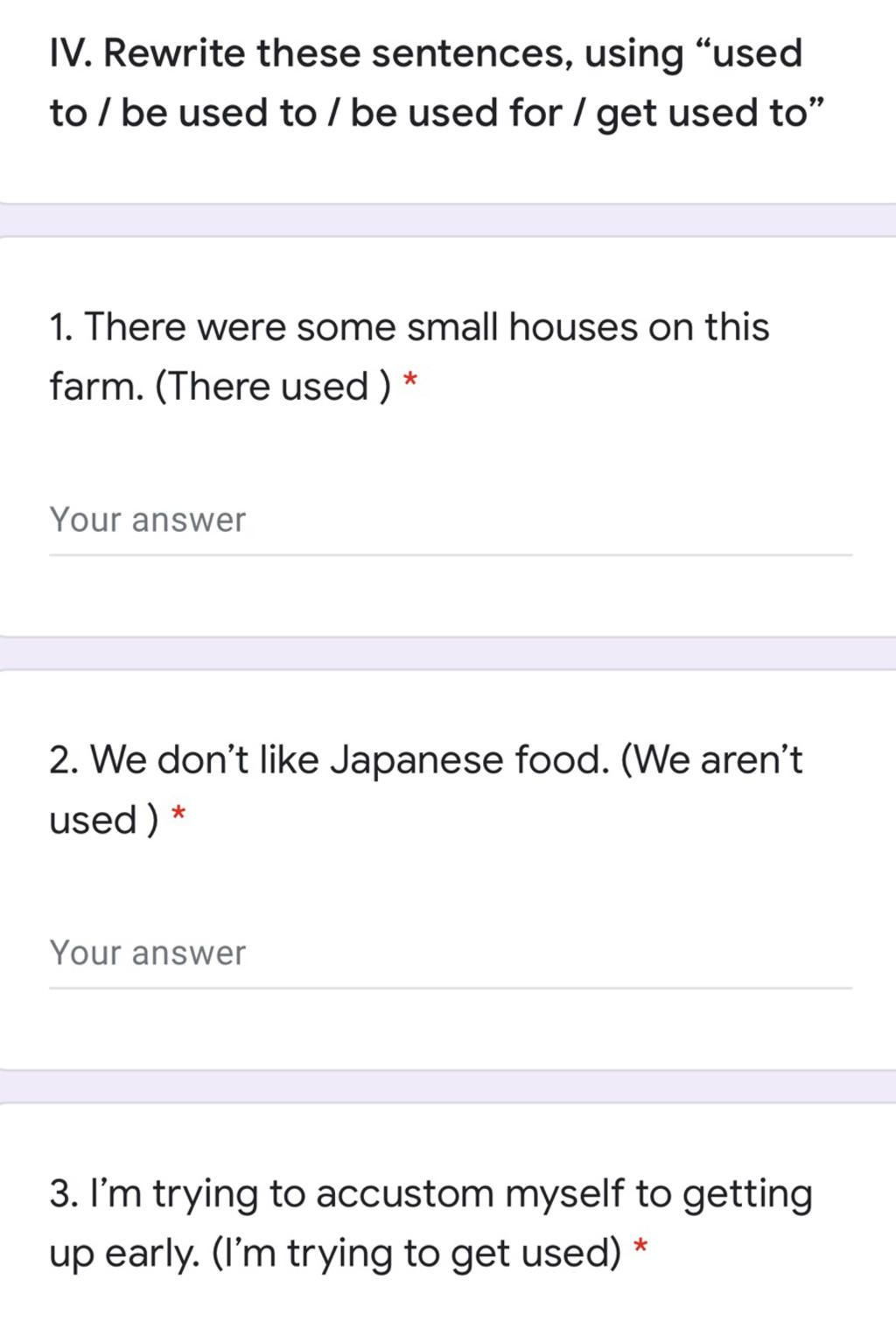Click the word 'farm.' in question 1
896x1342 pixels.
pyautogui.click(x=96, y=387)
